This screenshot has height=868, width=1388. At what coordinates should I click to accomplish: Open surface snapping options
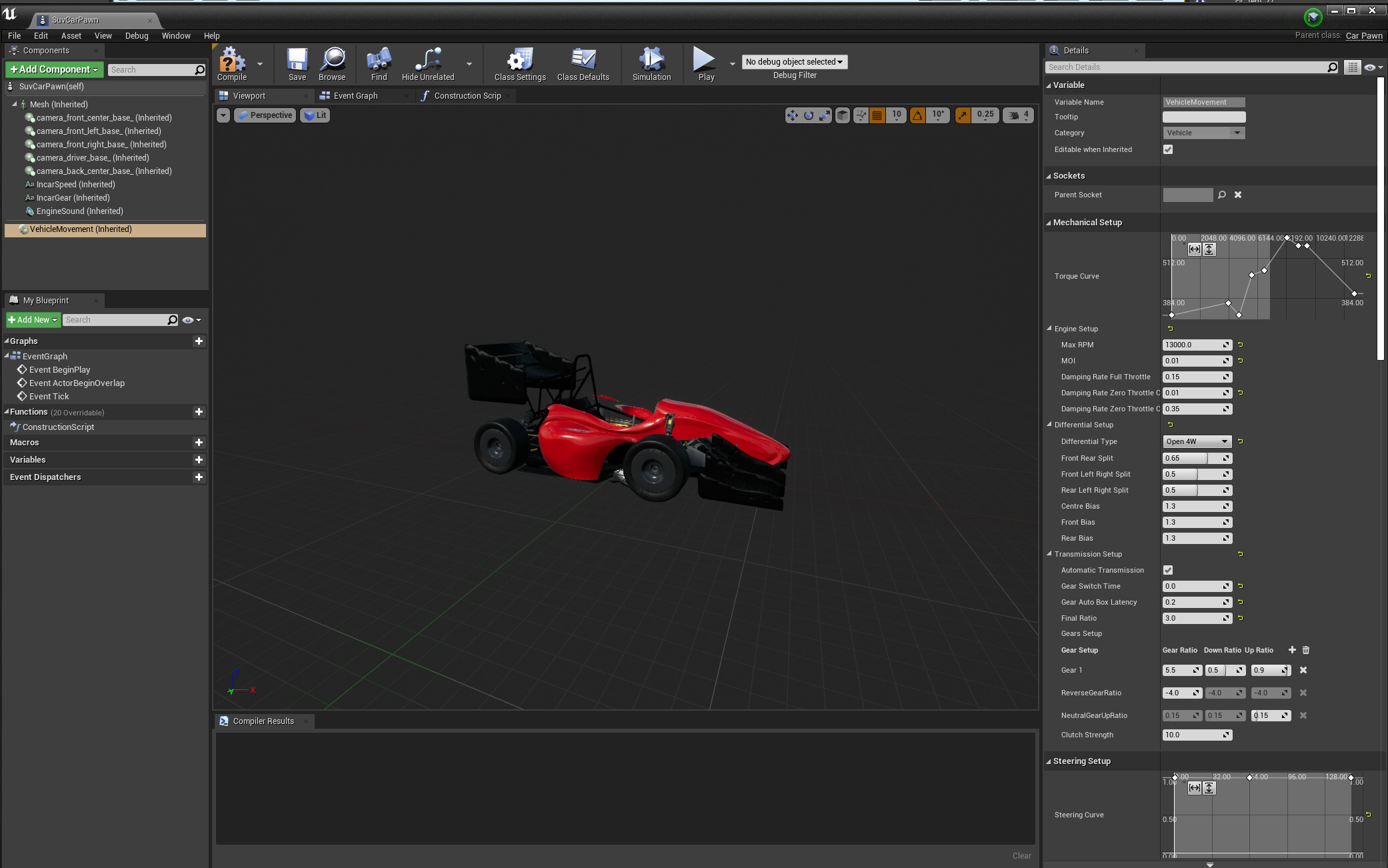pyautogui.click(x=861, y=115)
